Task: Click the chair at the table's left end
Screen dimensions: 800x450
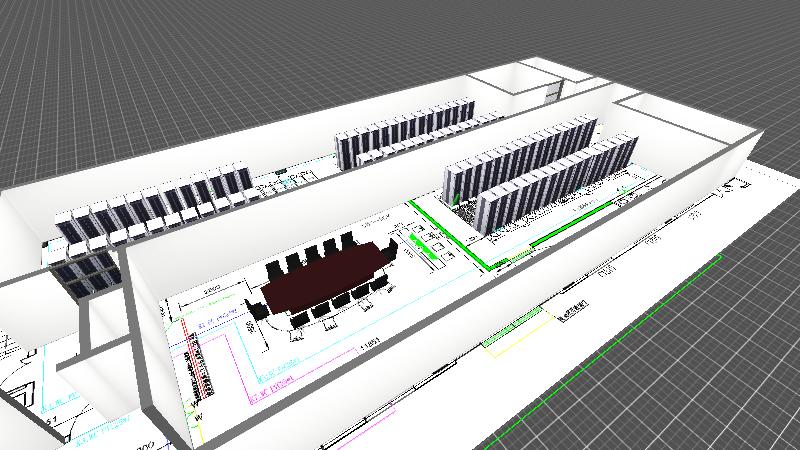Action: pyautogui.click(x=257, y=308)
